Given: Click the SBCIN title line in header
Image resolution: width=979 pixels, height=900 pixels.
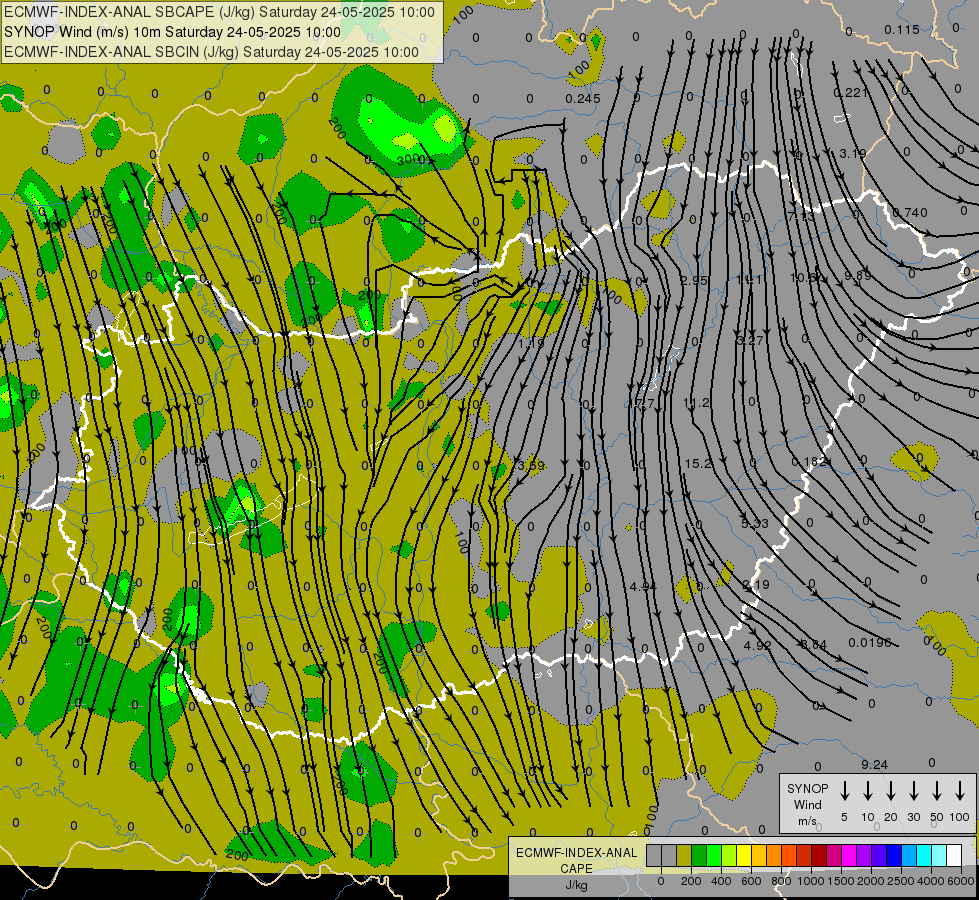Looking at the screenshot, I should (x=211, y=52).
